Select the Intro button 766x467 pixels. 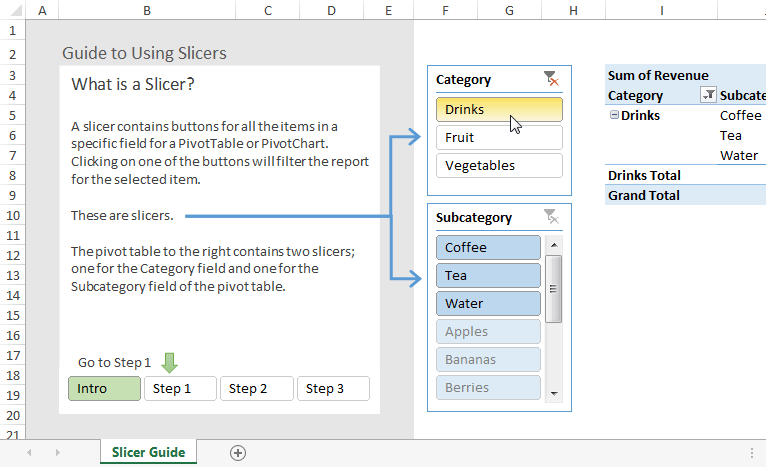[x=104, y=389]
